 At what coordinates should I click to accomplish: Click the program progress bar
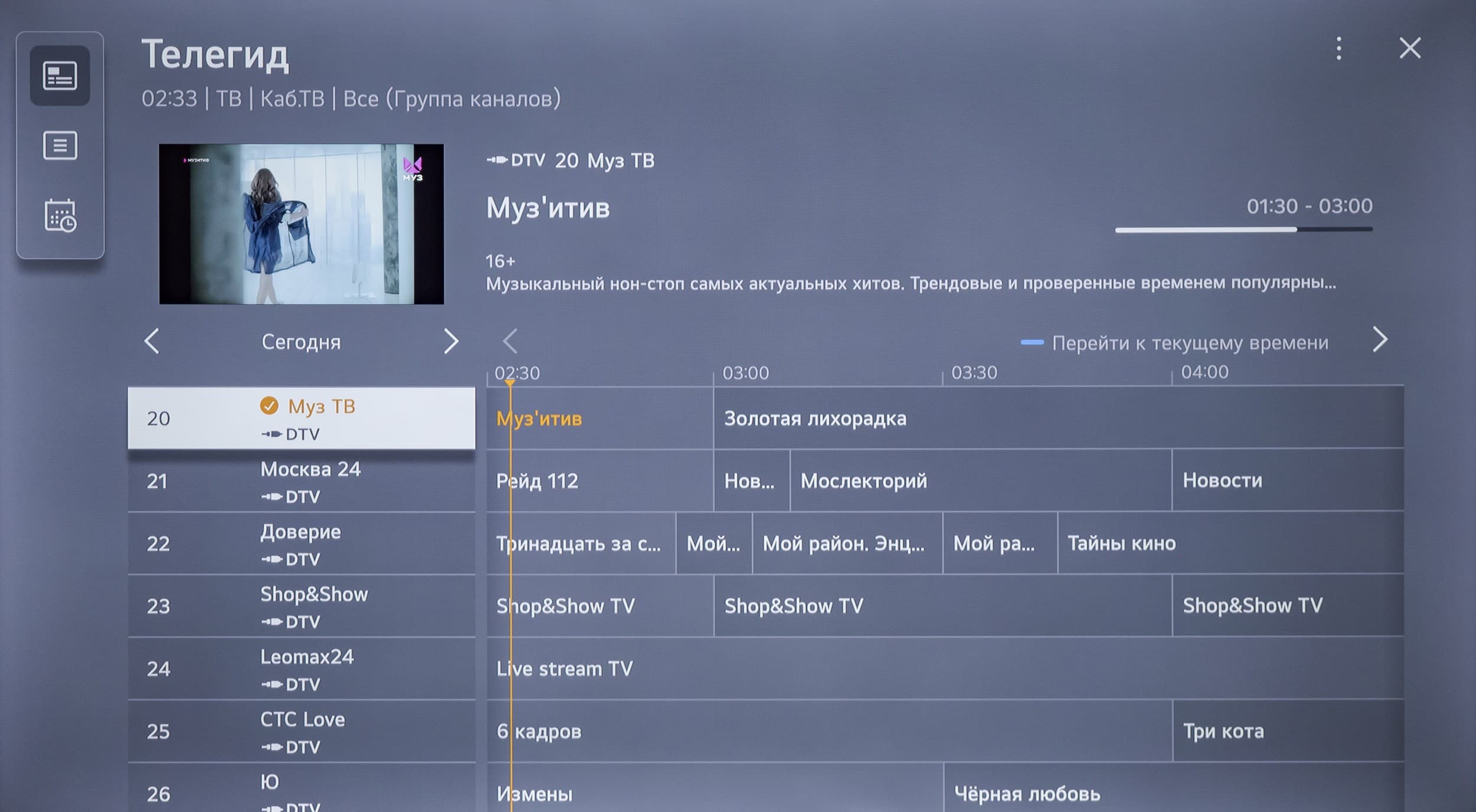tap(1243, 230)
